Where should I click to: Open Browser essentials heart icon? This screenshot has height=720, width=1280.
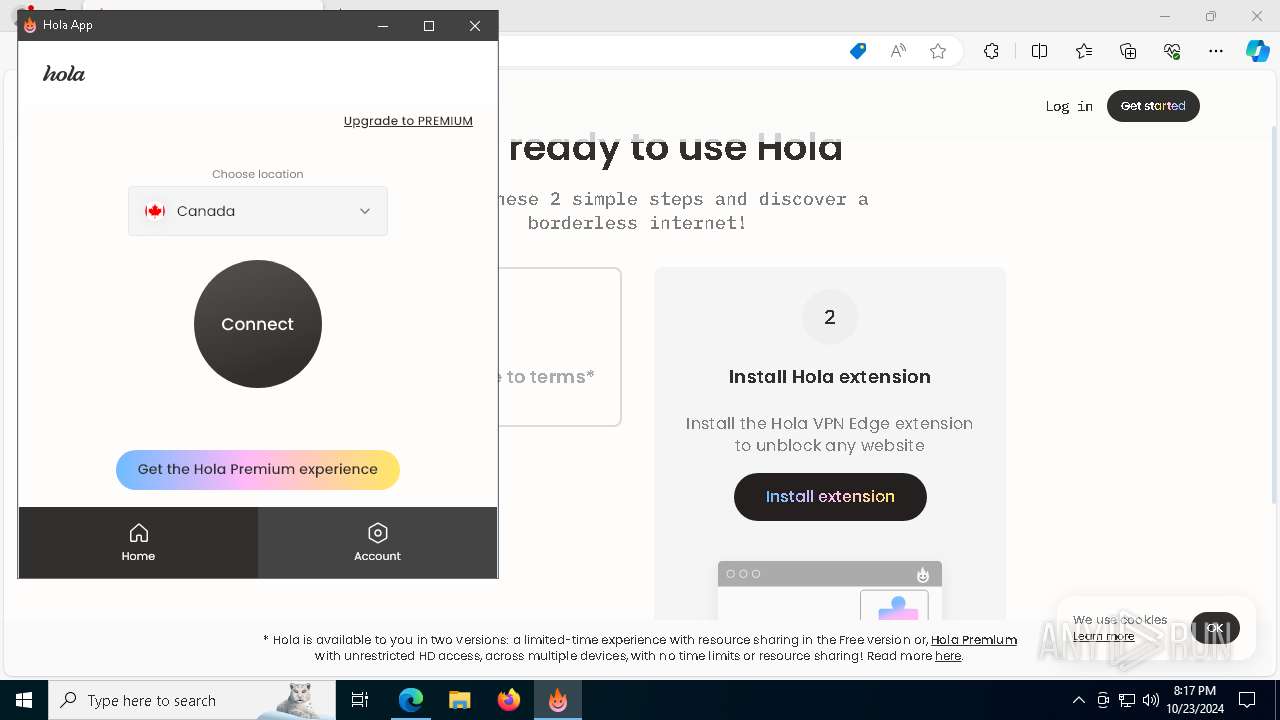[x=1172, y=51]
